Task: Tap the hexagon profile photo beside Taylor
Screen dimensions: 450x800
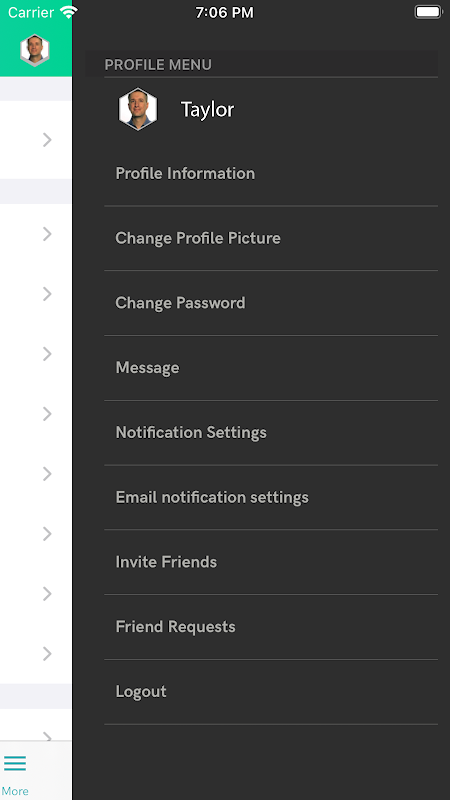Action: point(138,109)
